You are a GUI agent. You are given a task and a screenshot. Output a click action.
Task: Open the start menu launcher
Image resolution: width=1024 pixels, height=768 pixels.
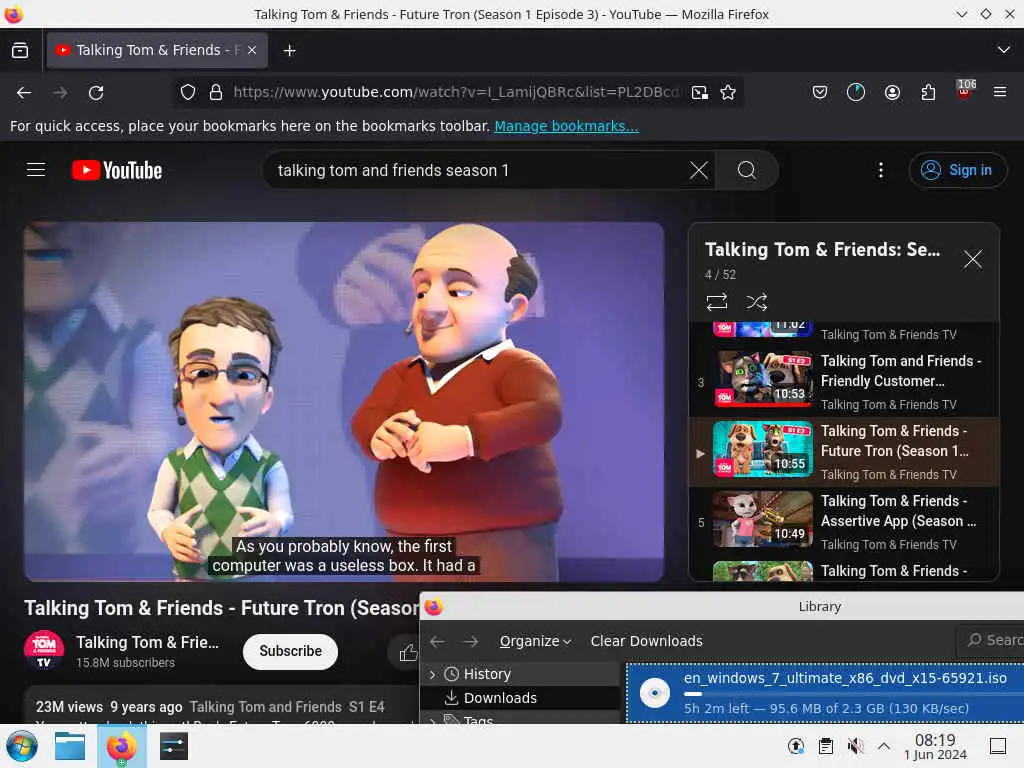pyautogui.click(x=22, y=746)
